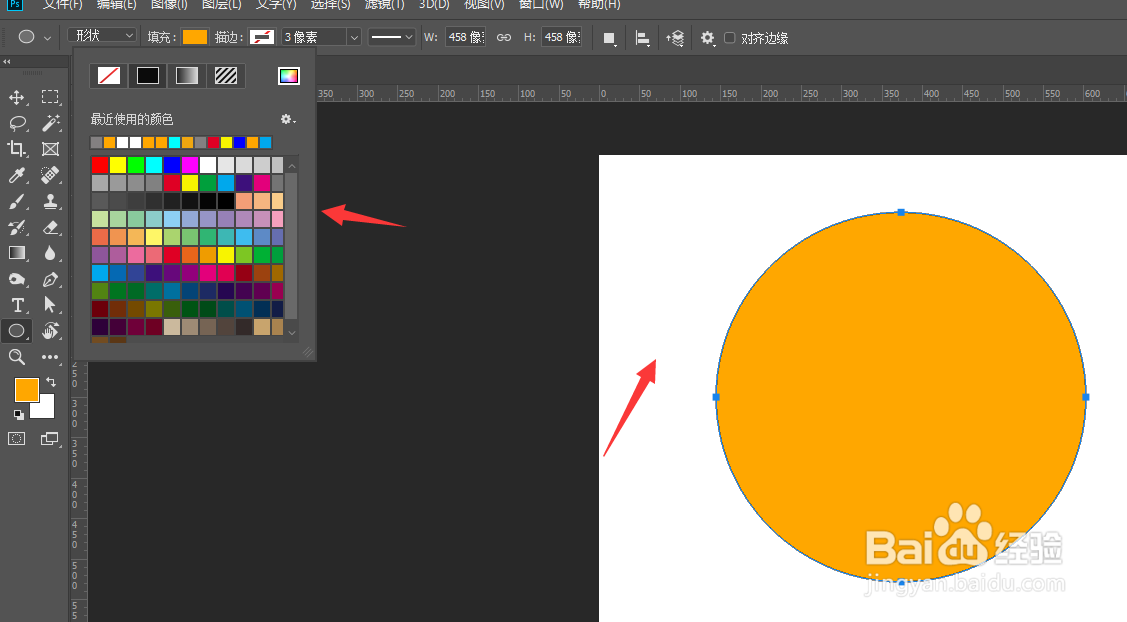Screen dimensions: 1127x622
Task: Select the Dodge tool
Action: (x=17, y=279)
